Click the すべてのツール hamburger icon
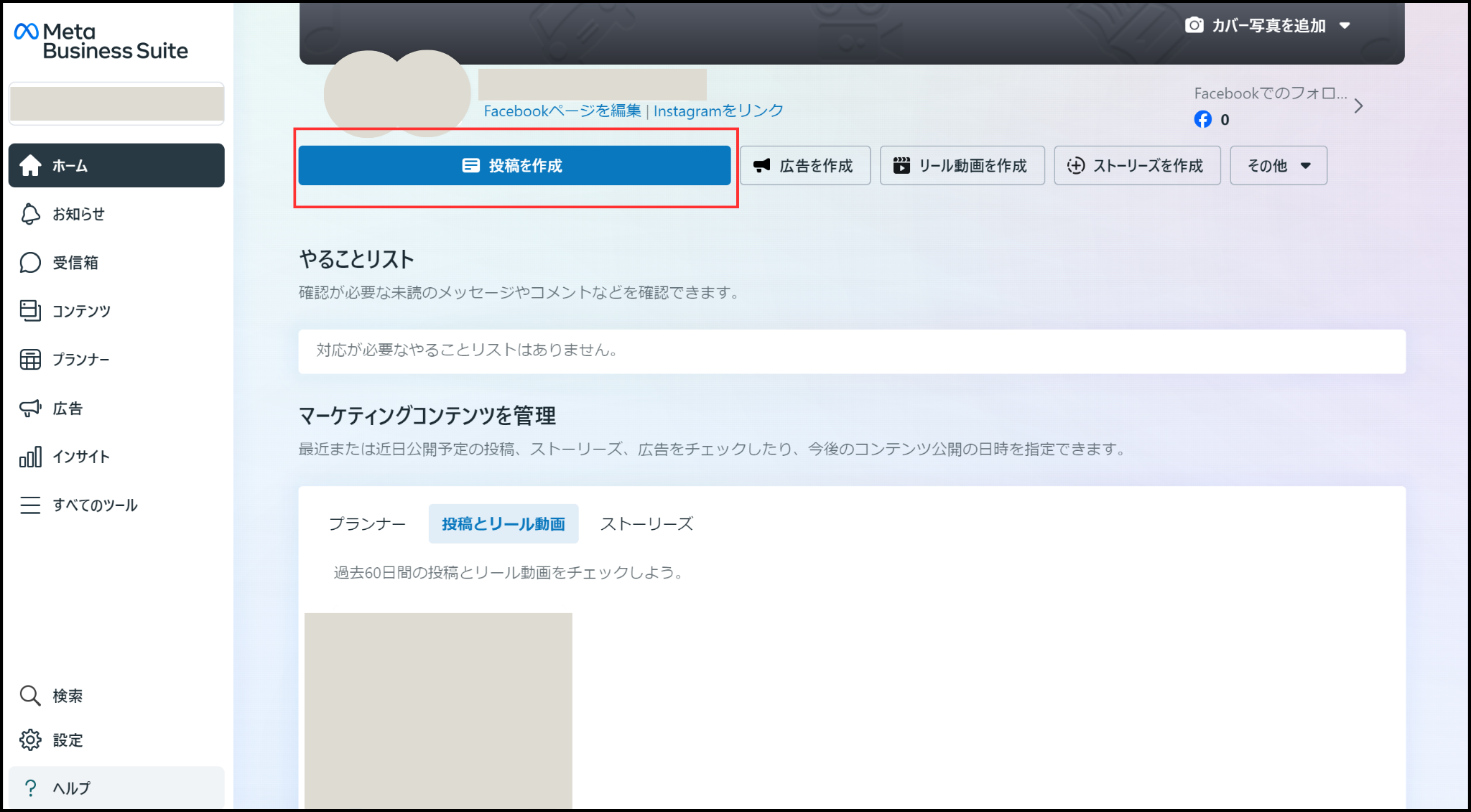Viewport: 1471px width, 812px height. [x=30, y=505]
